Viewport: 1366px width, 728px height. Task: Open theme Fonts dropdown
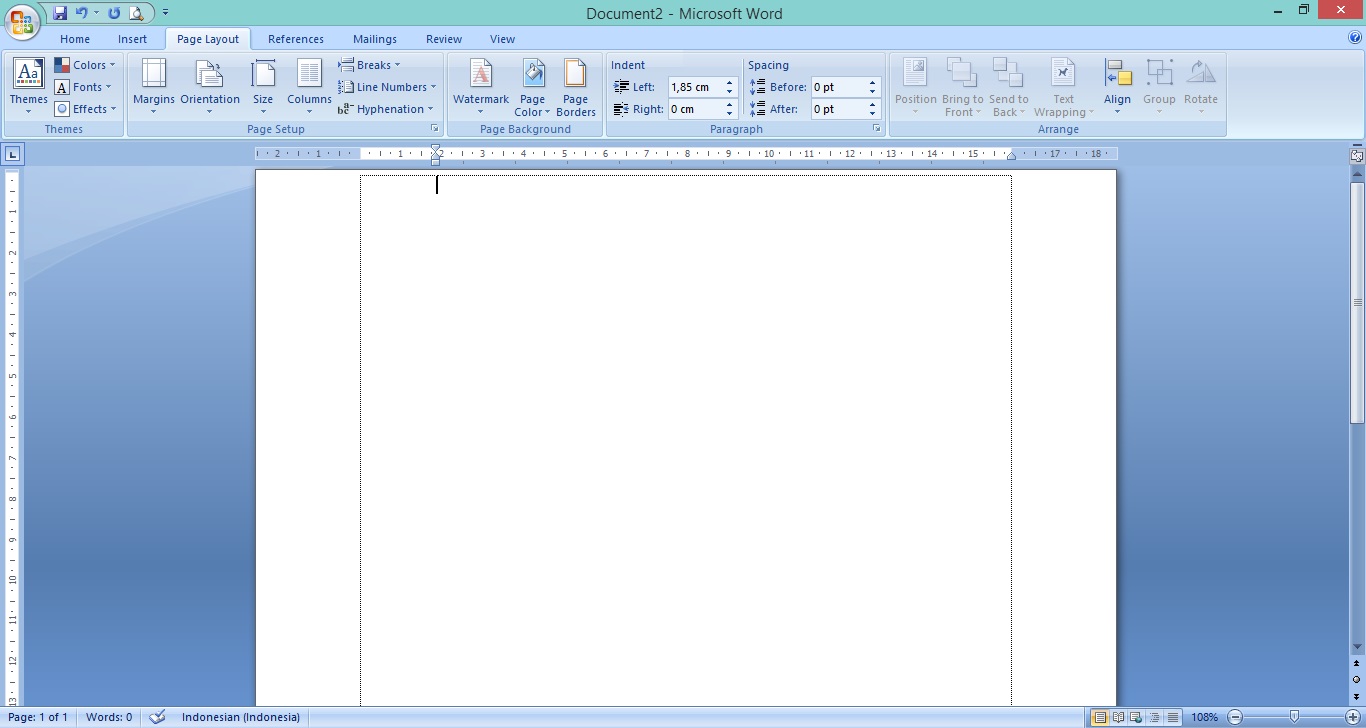[84, 87]
